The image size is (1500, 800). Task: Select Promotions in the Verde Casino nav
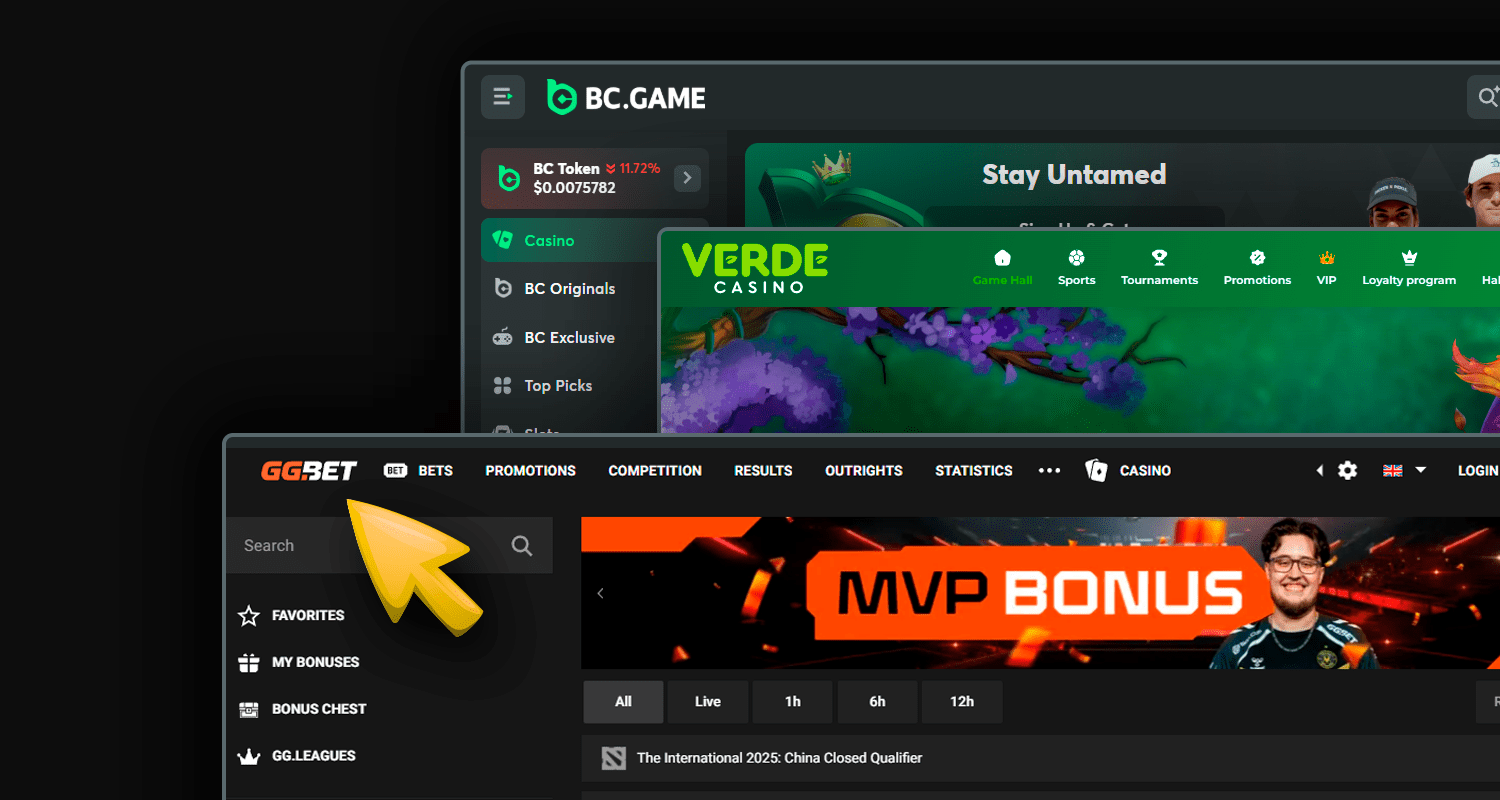tap(1257, 268)
